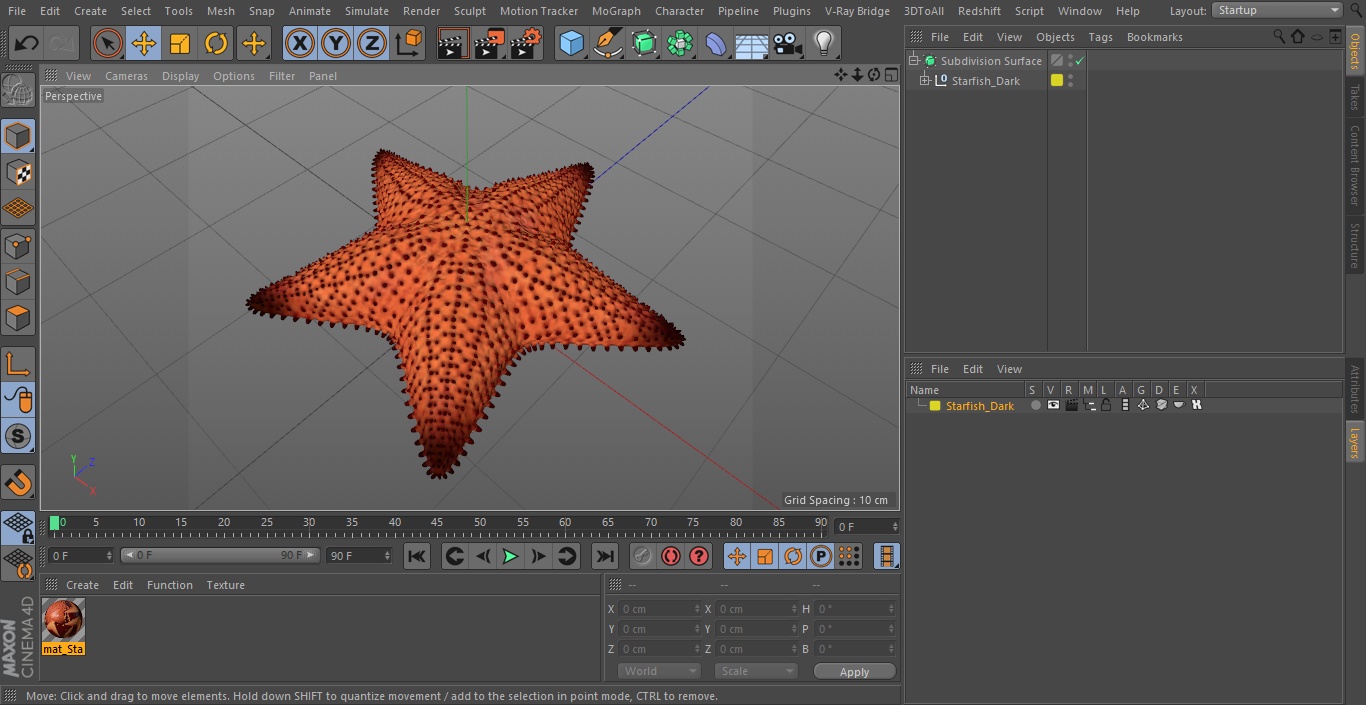Click the timeline preview range slider
The width and height of the screenshot is (1366, 705).
220,555
